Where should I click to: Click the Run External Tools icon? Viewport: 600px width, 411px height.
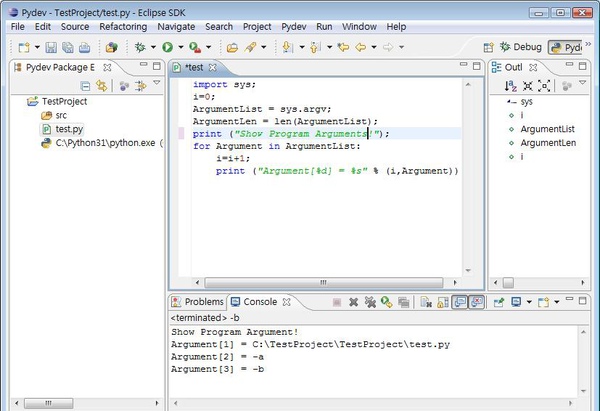(195, 47)
